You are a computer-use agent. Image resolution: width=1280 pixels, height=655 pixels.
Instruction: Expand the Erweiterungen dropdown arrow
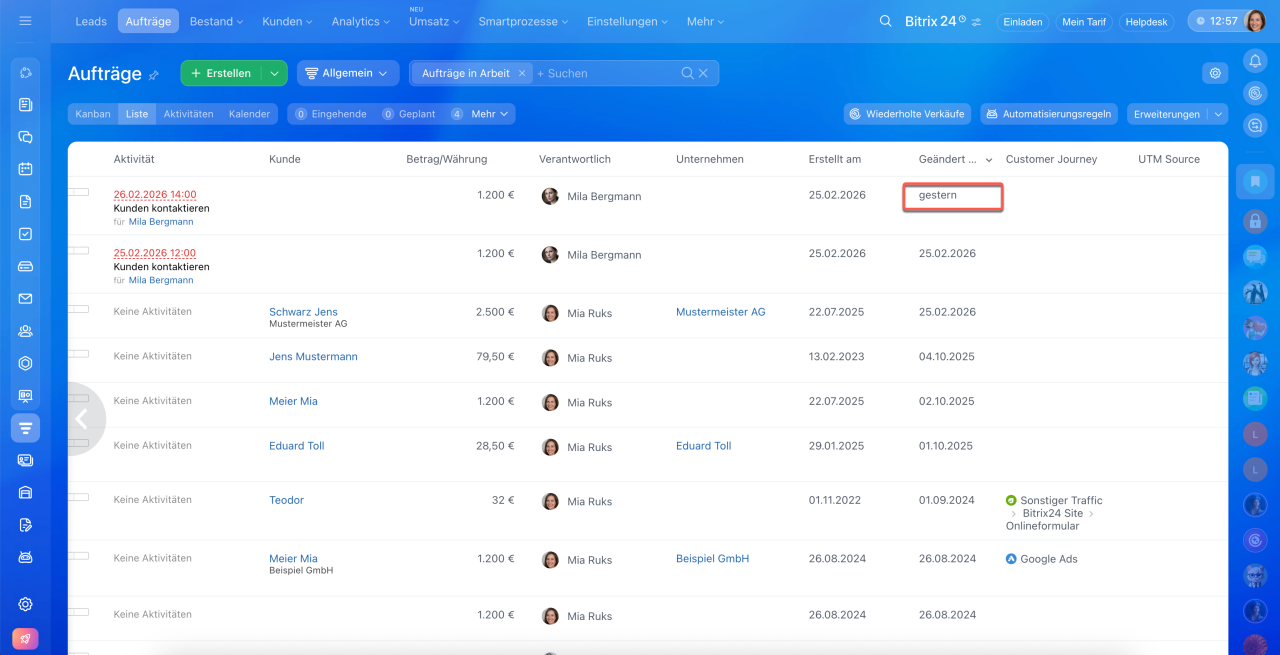[x=1218, y=114]
